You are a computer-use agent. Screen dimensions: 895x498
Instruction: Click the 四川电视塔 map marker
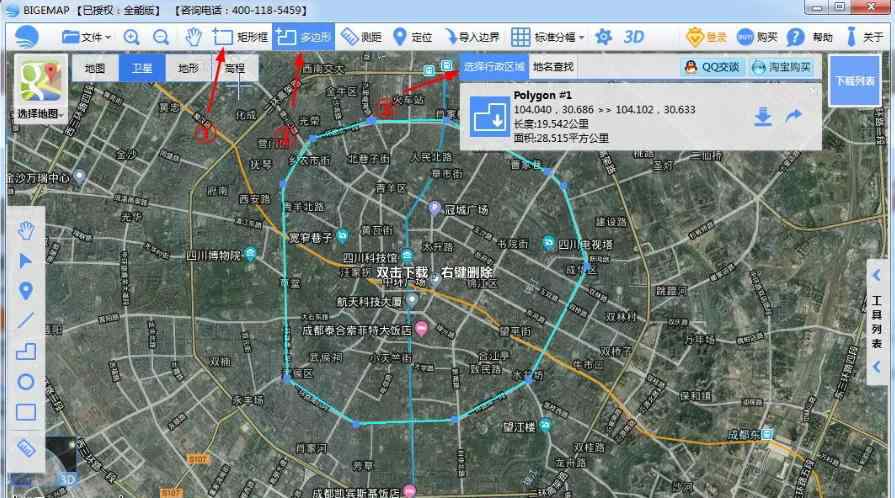[x=549, y=243]
